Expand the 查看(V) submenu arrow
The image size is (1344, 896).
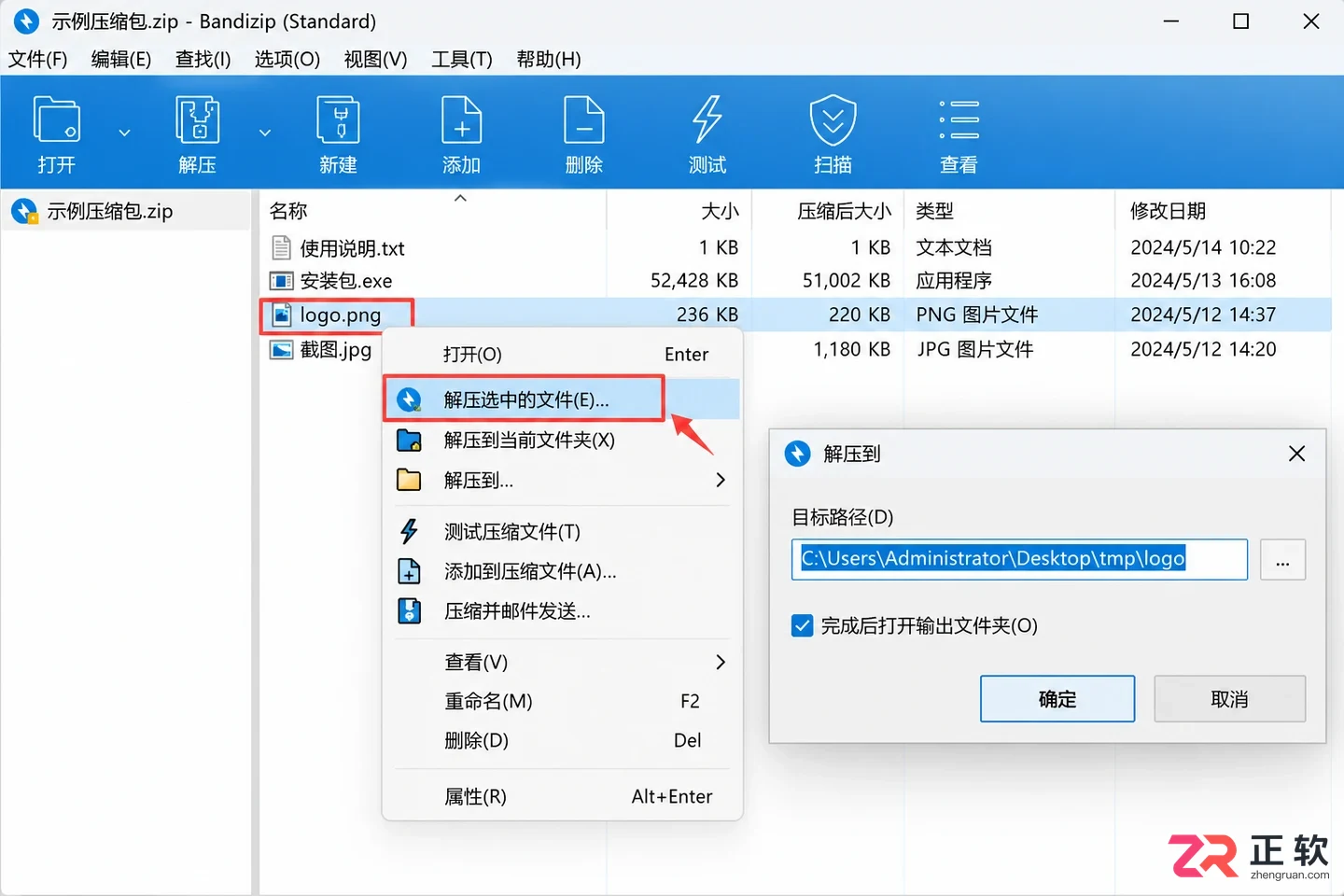point(720,662)
